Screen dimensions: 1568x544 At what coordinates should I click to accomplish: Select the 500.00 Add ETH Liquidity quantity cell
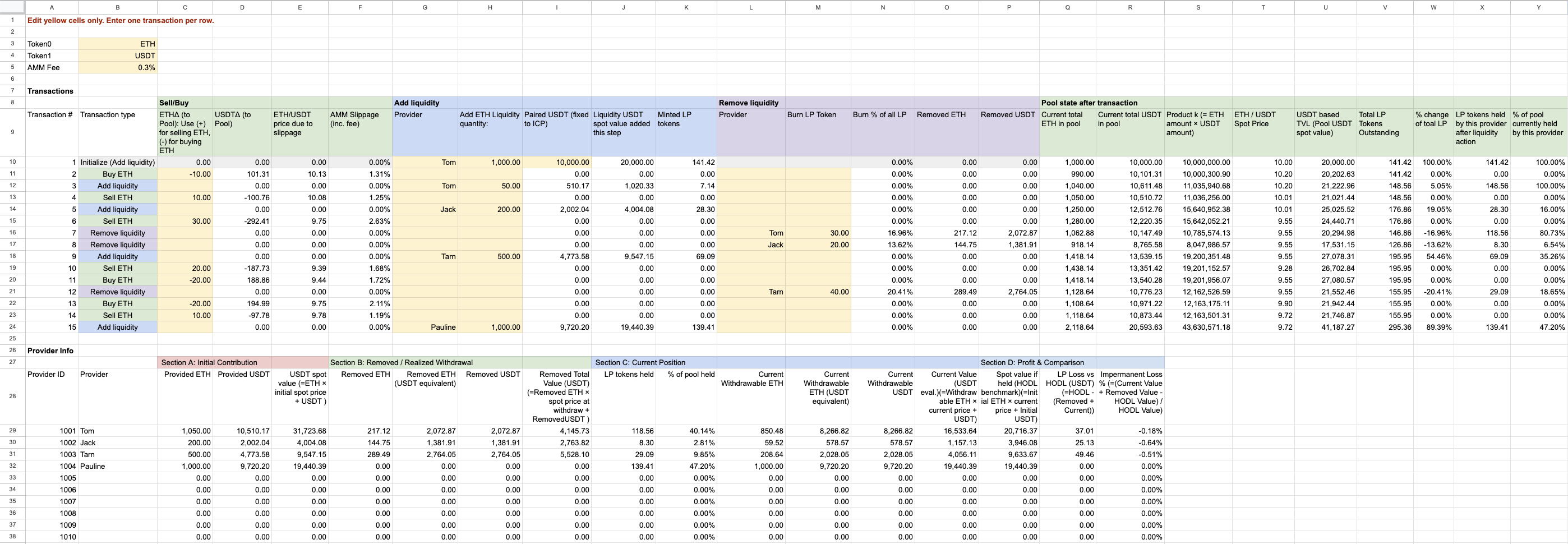click(x=490, y=256)
